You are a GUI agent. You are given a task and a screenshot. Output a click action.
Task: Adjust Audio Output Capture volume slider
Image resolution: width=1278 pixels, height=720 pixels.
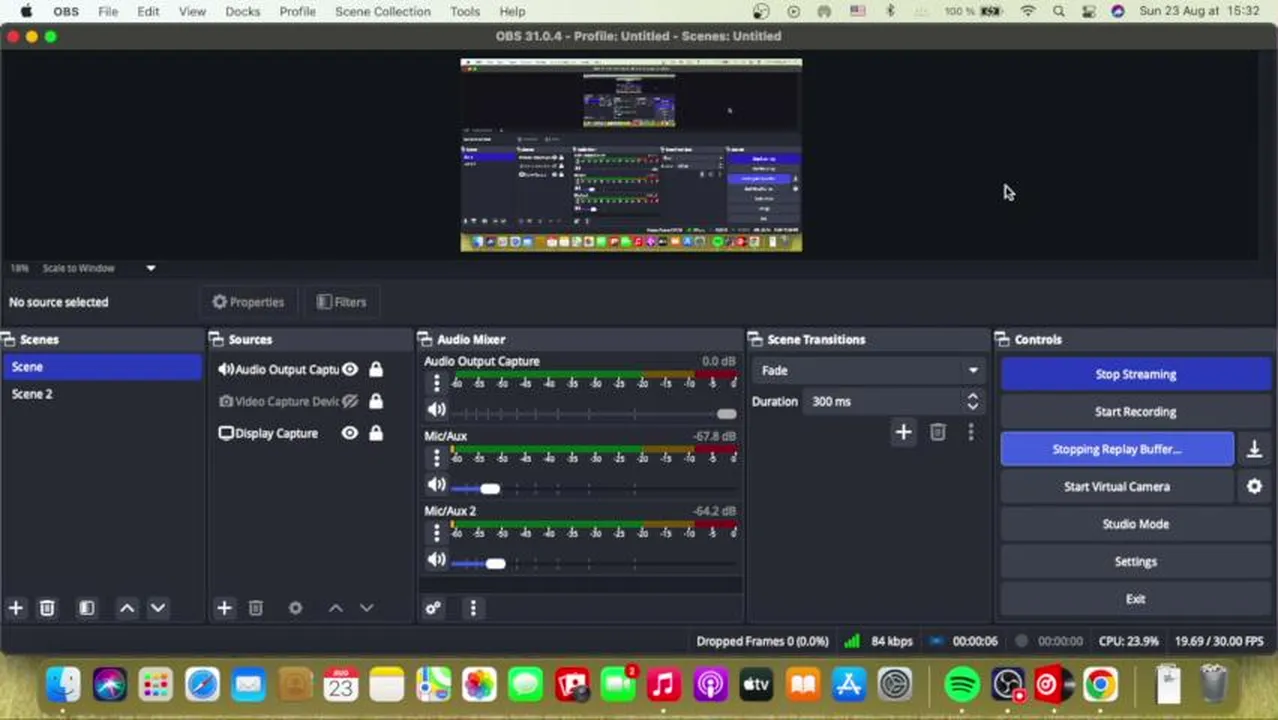coord(594,413)
